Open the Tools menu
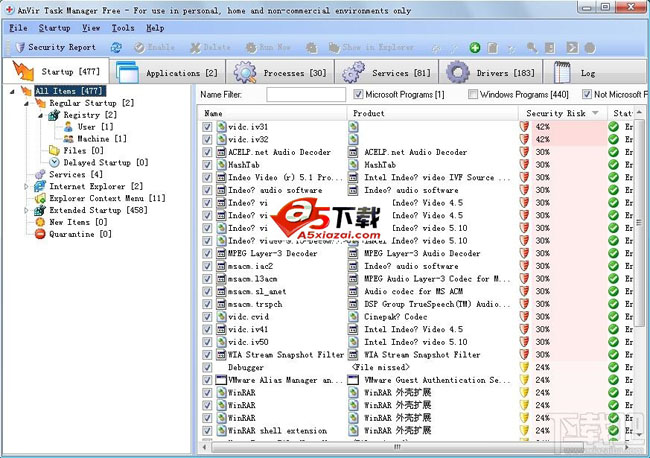The width and height of the screenshot is (650, 458). tap(123, 28)
